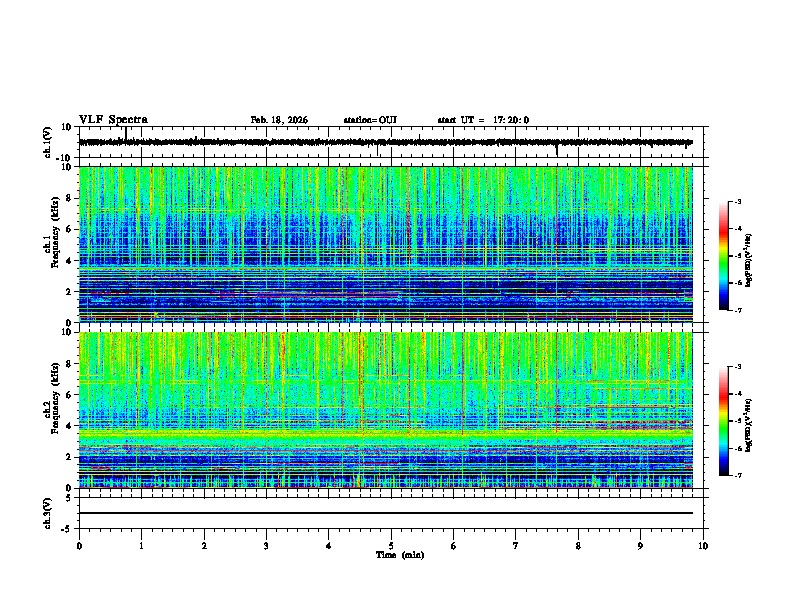The width and height of the screenshot is (792, 612).
Task: Click the ch.1 color bar log(PSD) label
Action: pyautogui.click(x=749, y=260)
